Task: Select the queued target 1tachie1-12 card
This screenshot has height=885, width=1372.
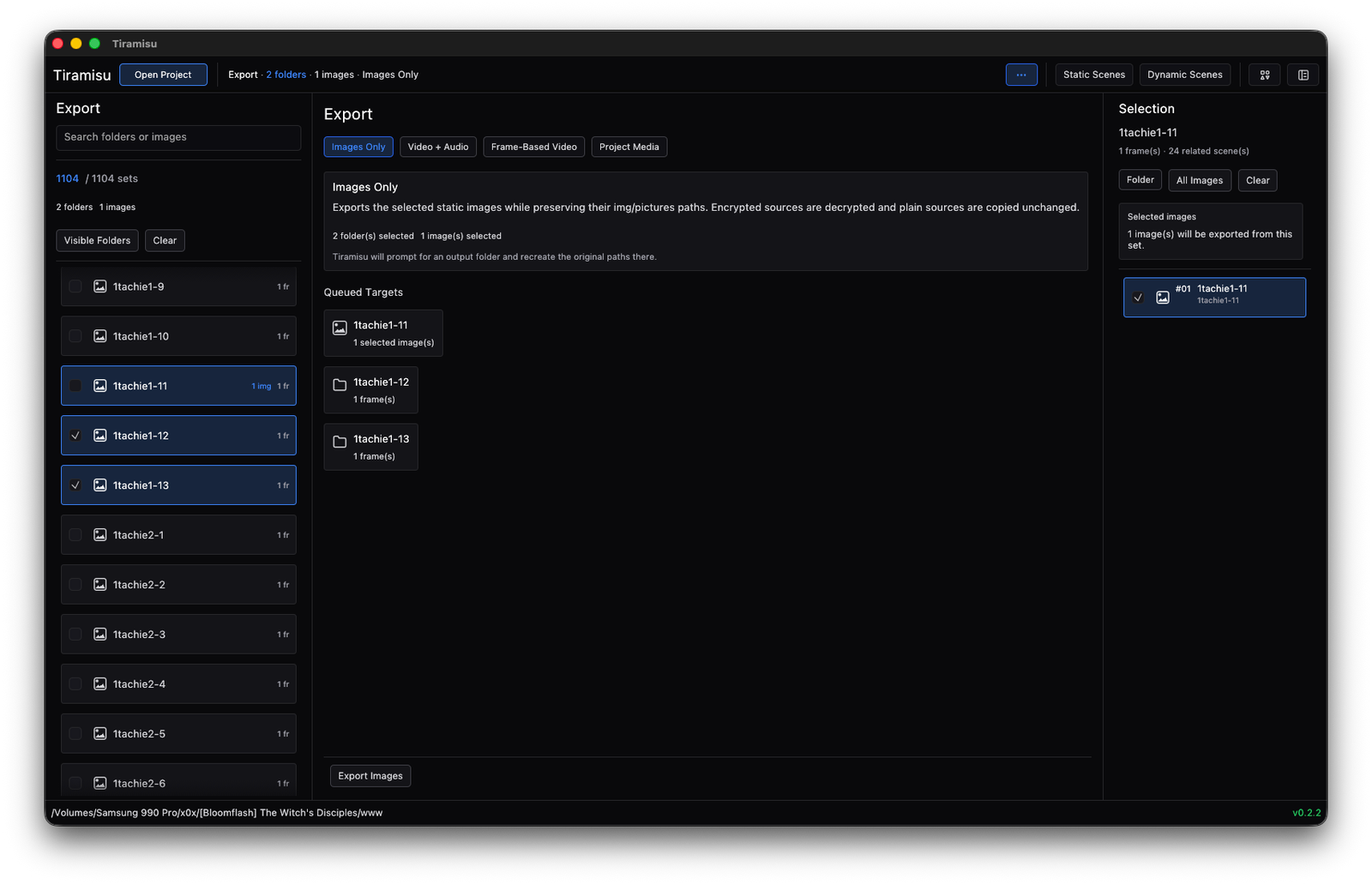Action: click(370, 390)
